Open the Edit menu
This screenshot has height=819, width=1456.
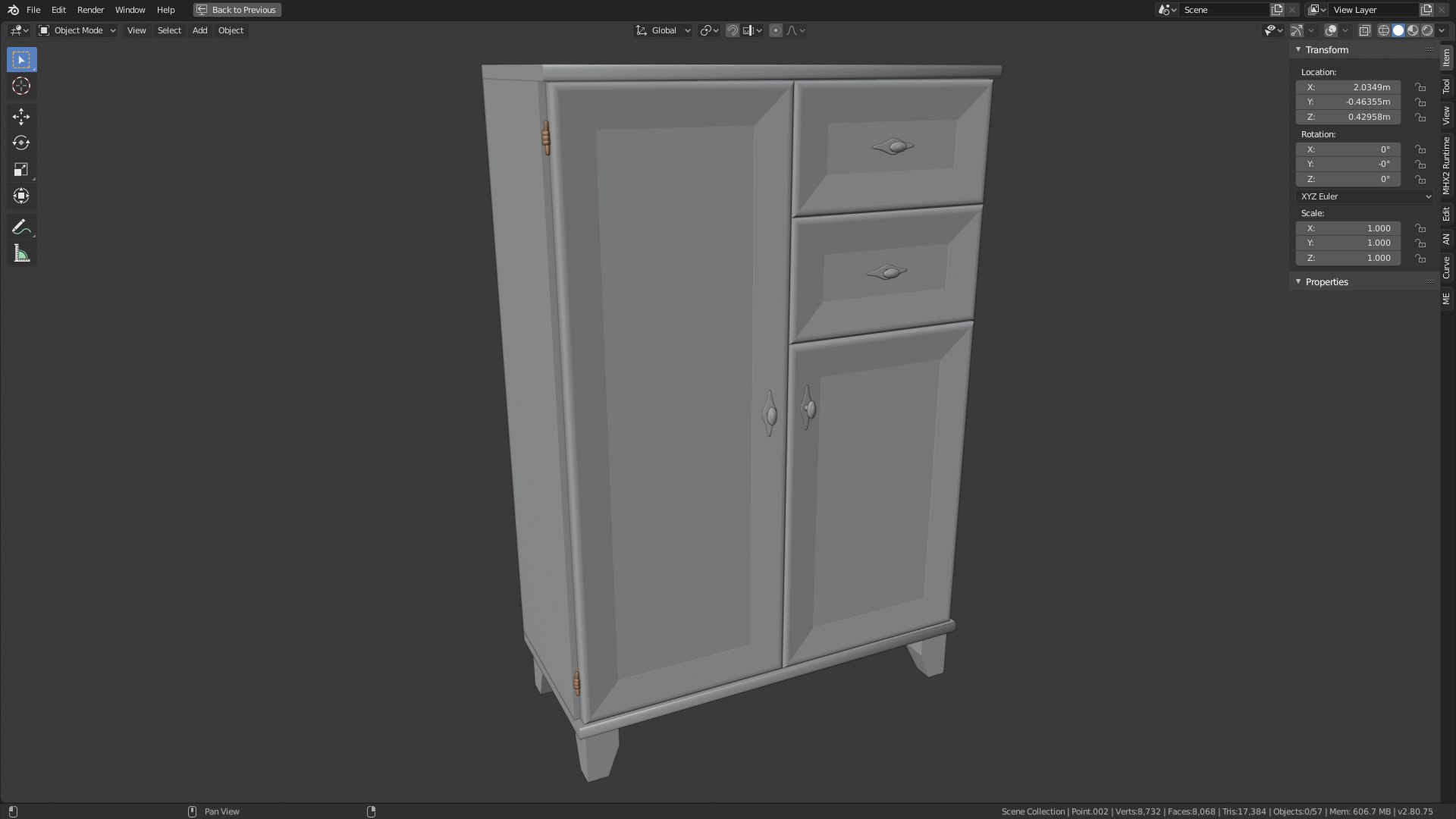(x=58, y=10)
